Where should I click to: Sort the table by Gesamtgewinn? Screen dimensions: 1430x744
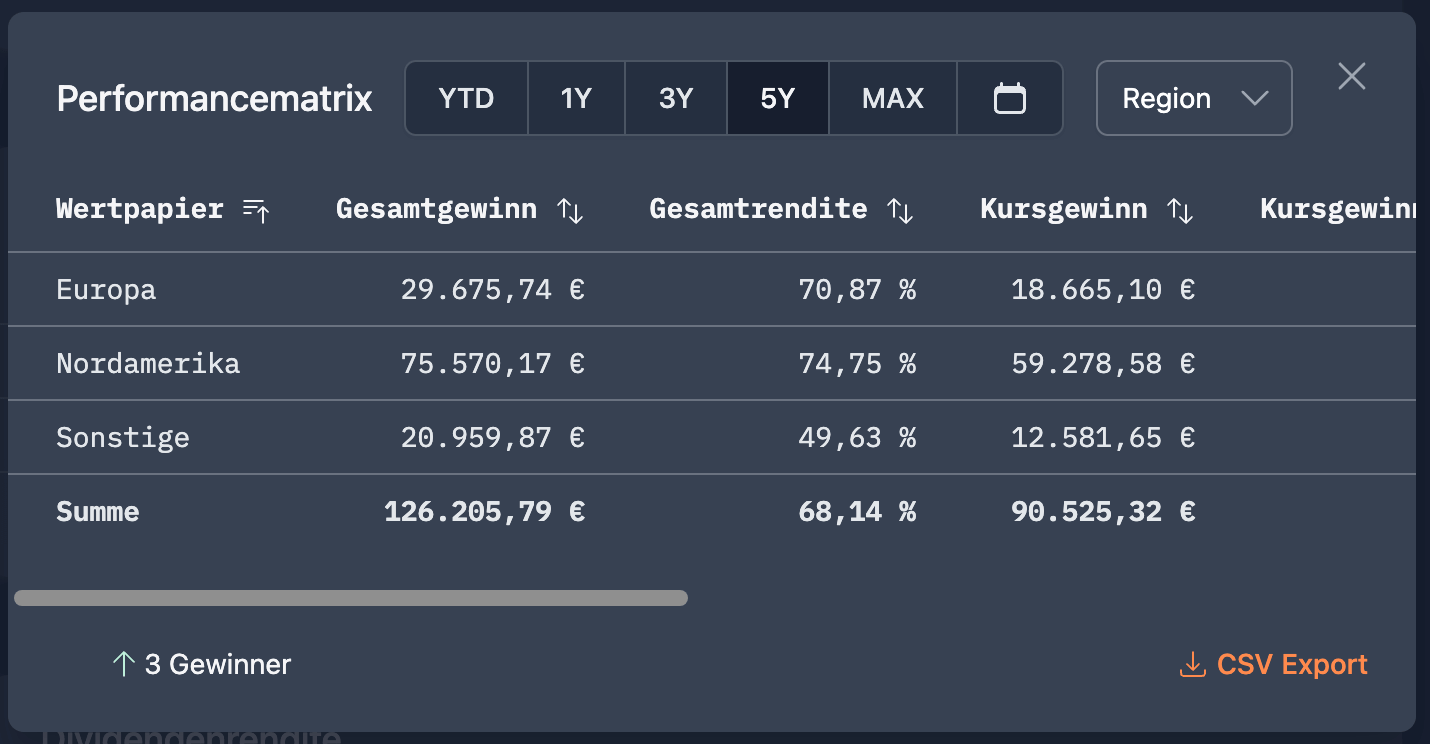(570, 210)
